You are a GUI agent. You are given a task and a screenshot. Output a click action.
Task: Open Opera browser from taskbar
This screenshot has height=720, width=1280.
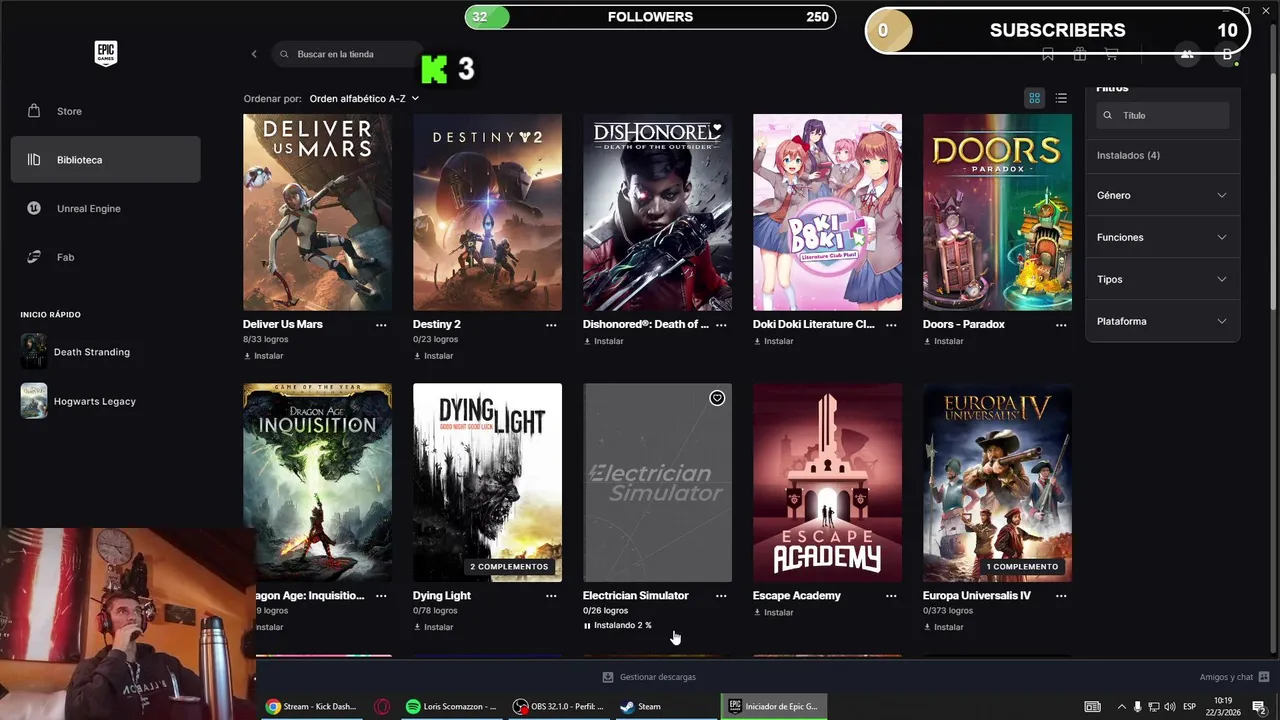coord(382,706)
